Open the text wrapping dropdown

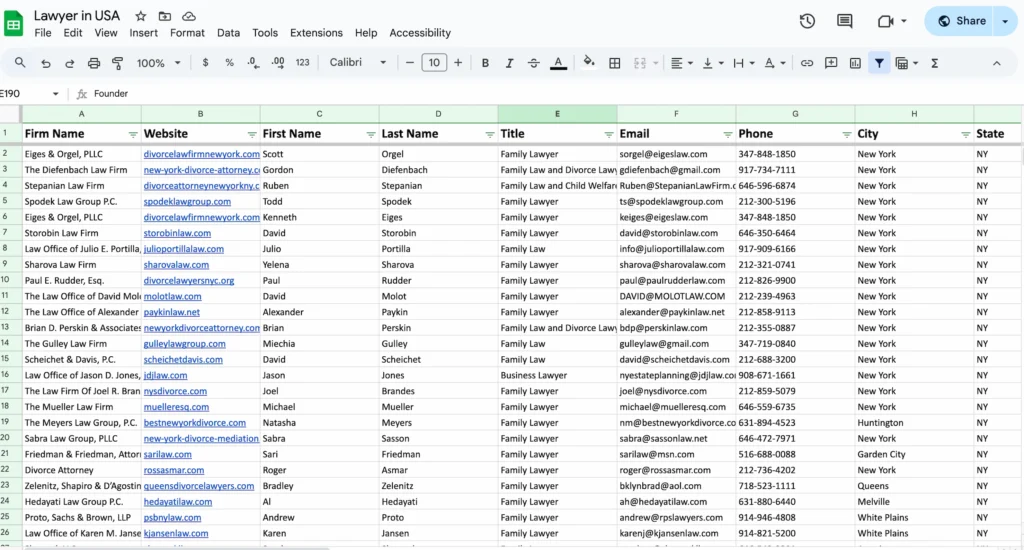[x=743, y=63]
